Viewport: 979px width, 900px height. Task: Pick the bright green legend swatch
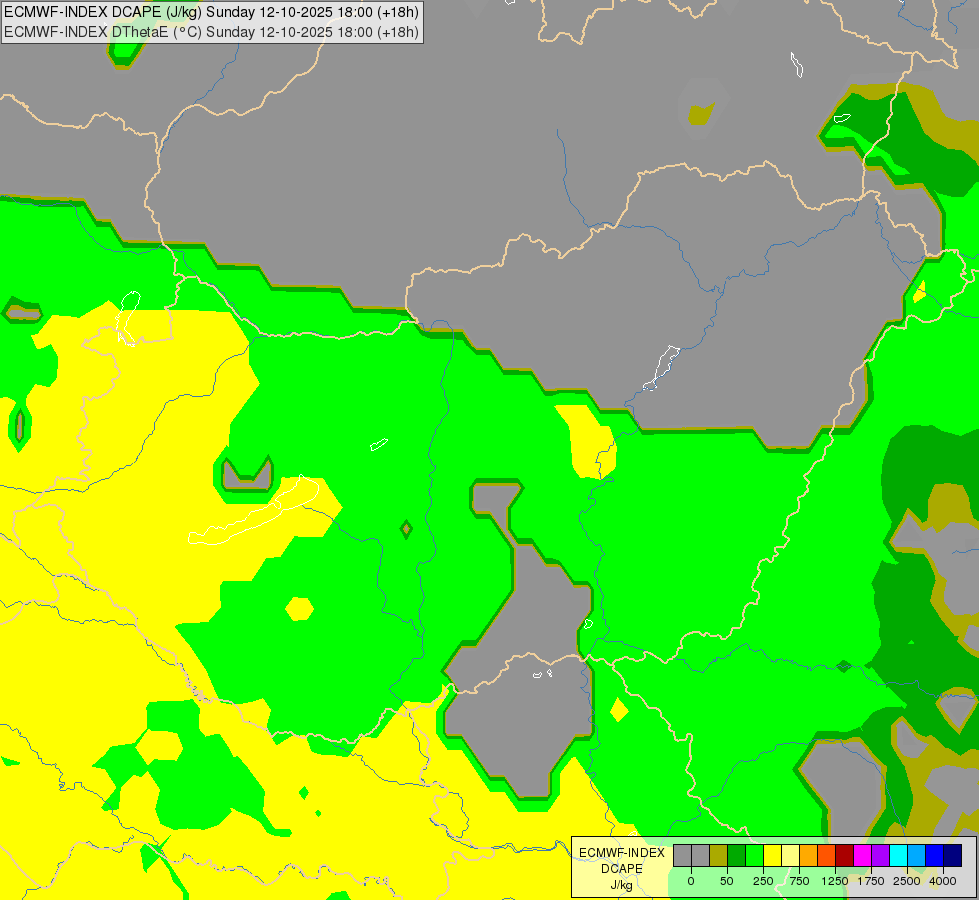755,856
